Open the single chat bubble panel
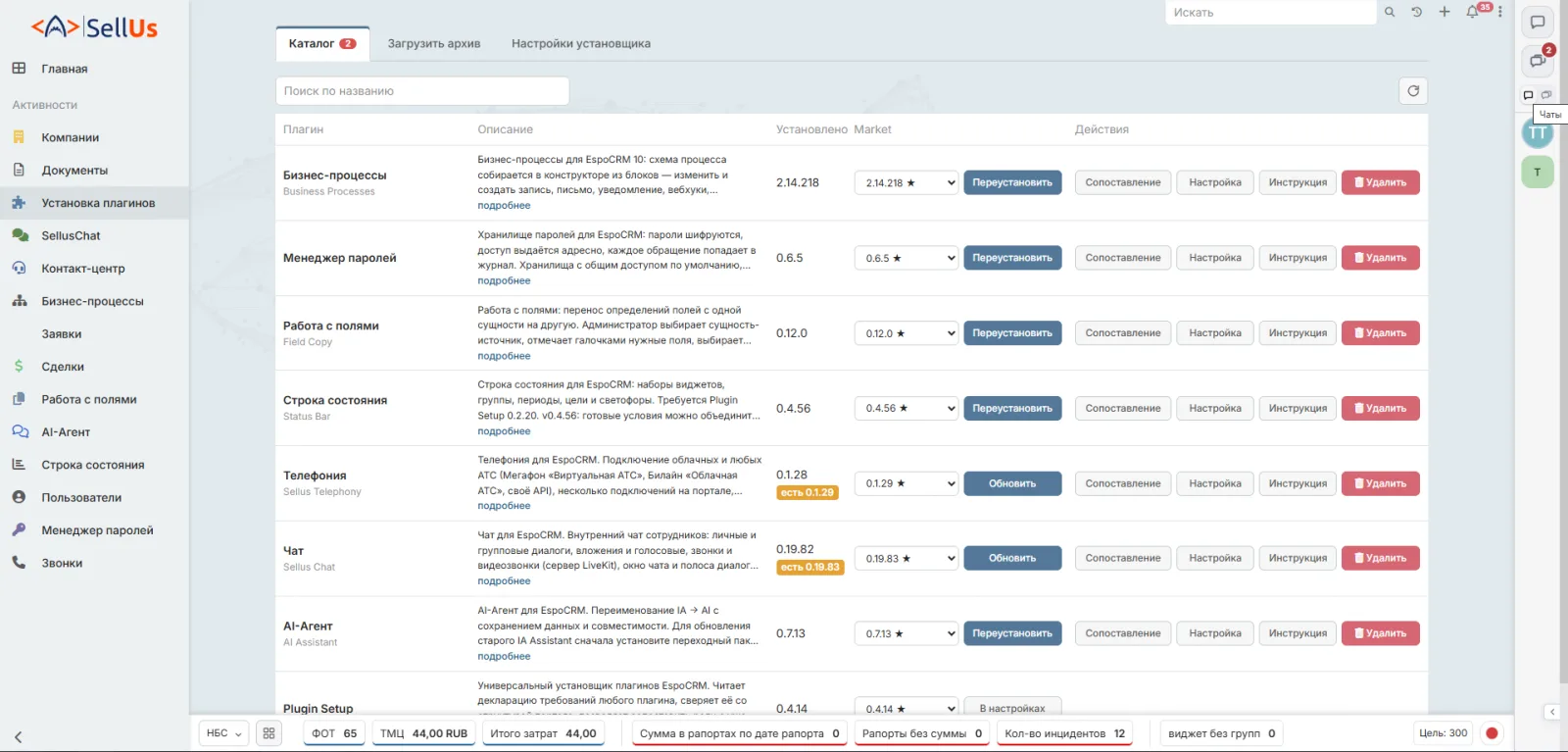 point(1538,22)
